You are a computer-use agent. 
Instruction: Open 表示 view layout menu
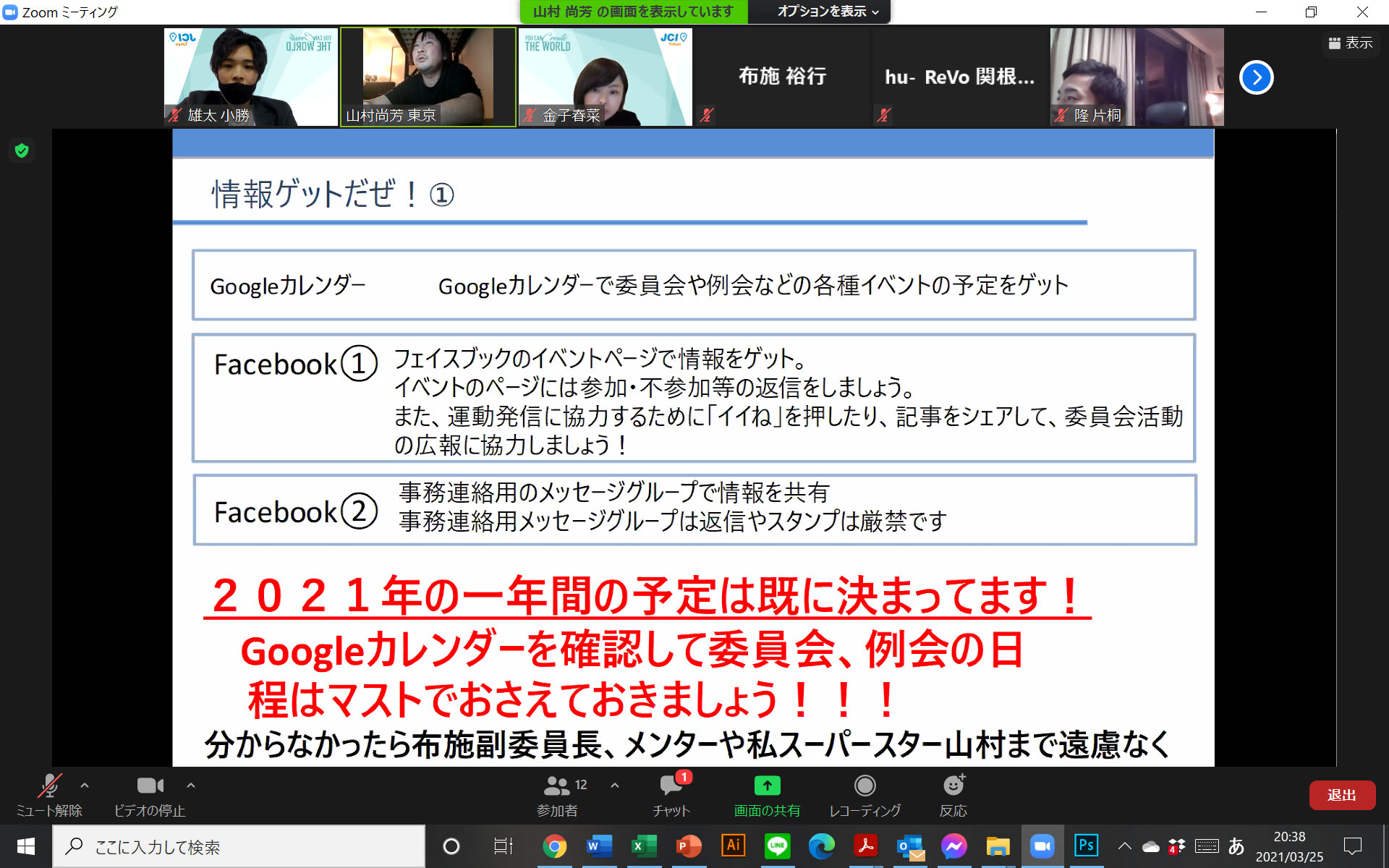point(1350,43)
